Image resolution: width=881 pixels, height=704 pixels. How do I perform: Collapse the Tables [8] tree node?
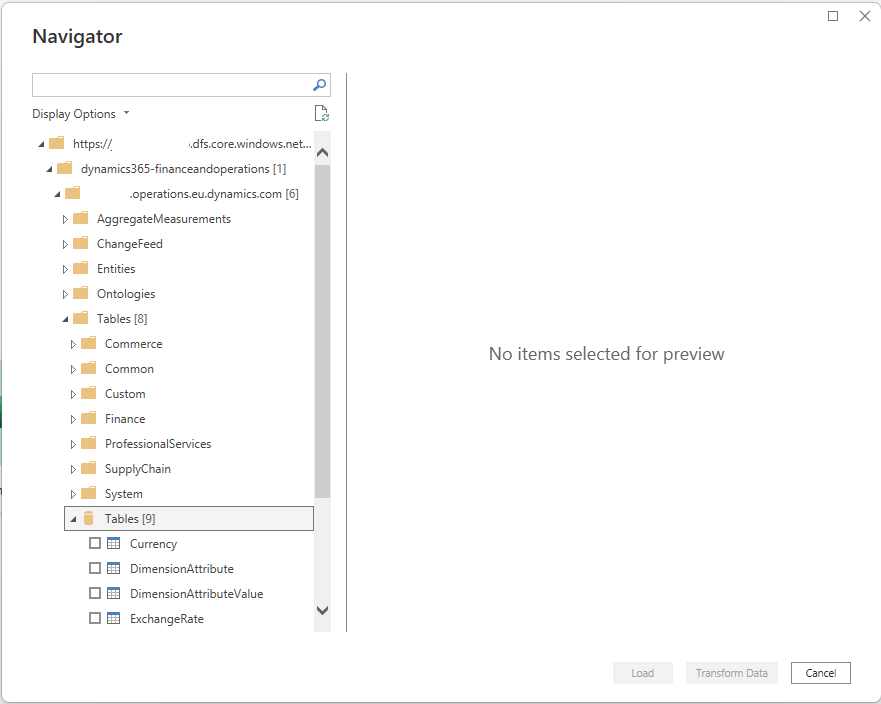pos(64,318)
